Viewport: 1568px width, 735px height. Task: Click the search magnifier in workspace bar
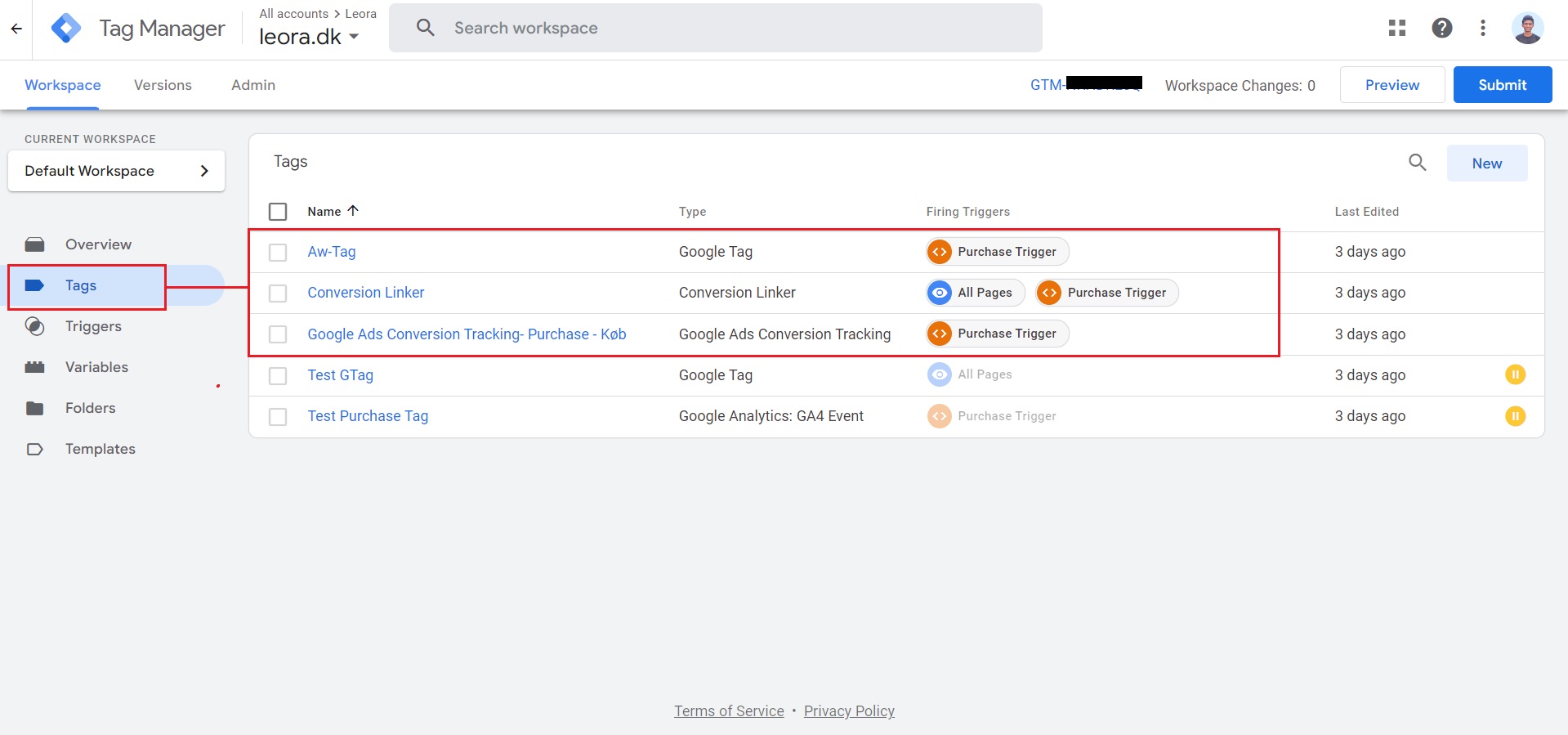pos(425,28)
